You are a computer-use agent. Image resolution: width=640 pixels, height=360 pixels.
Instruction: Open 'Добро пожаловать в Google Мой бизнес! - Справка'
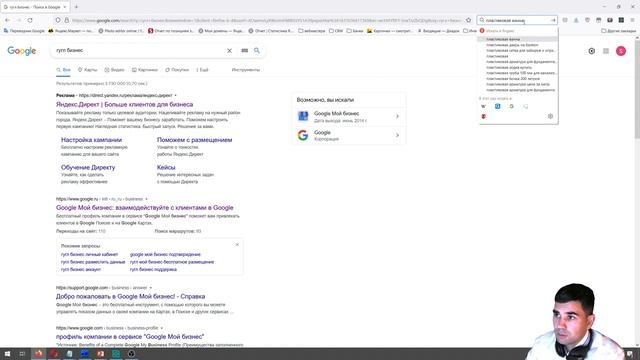(x=131, y=296)
